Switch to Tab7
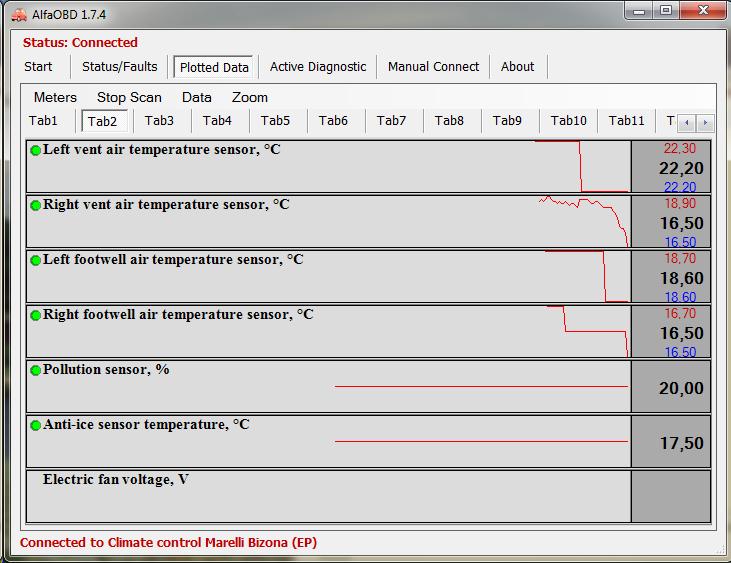The image size is (731, 563). click(391, 121)
